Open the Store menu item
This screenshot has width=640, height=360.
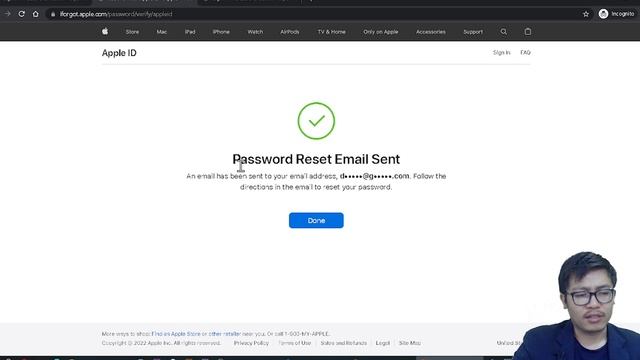[132, 32]
